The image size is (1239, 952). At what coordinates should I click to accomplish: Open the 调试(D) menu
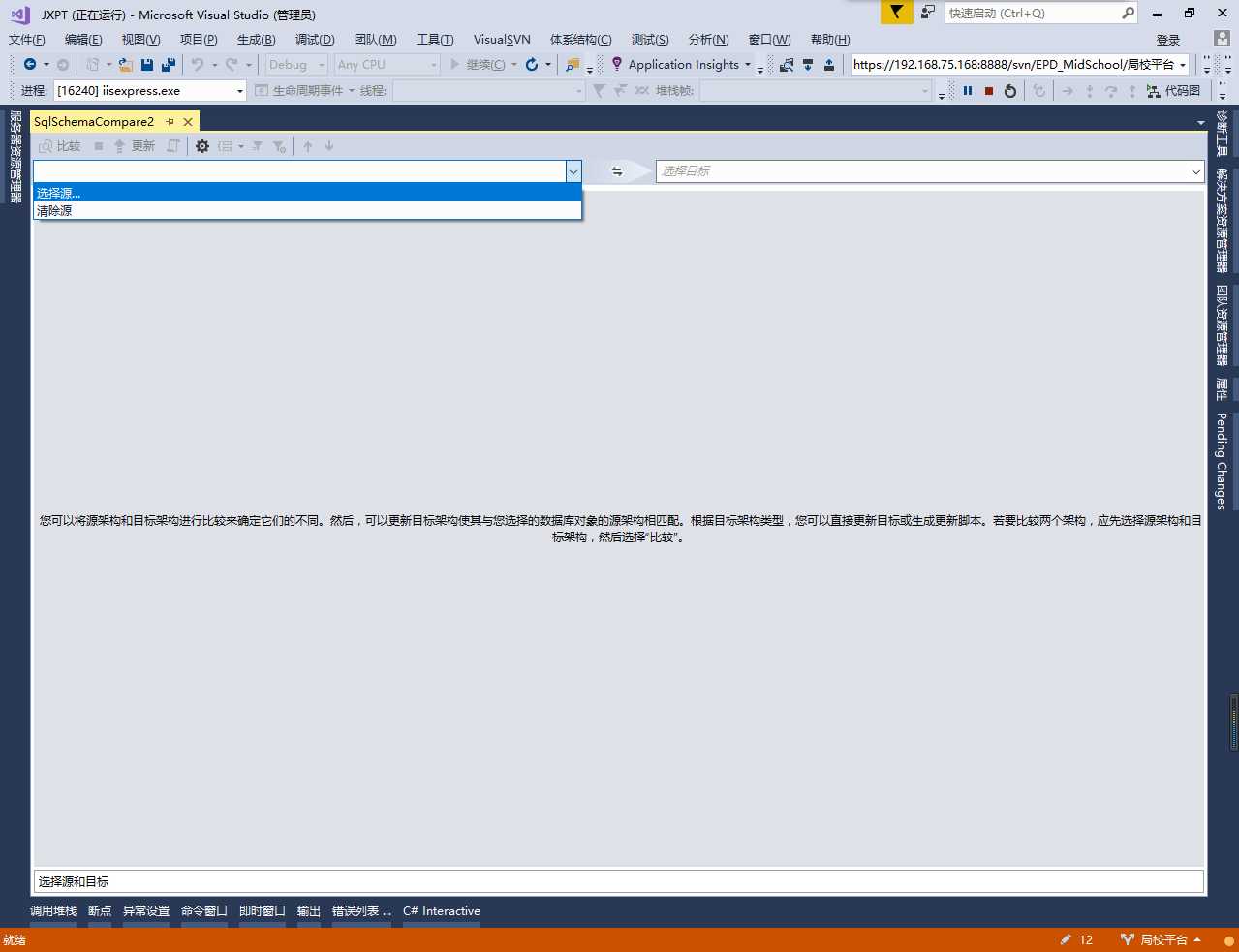click(x=315, y=40)
